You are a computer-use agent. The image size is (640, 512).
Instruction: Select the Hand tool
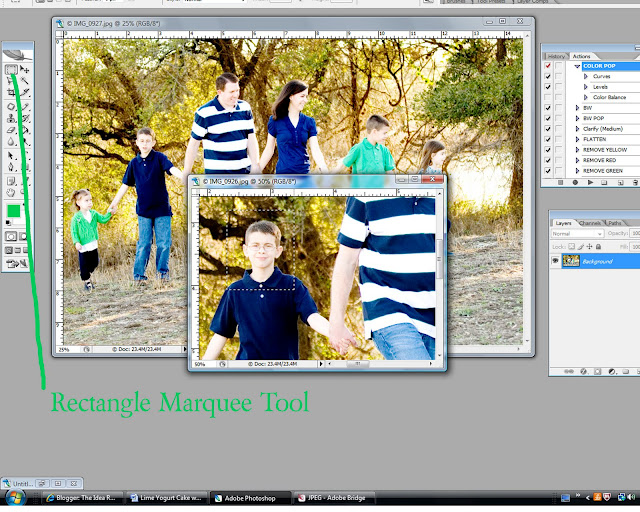(x=10, y=192)
